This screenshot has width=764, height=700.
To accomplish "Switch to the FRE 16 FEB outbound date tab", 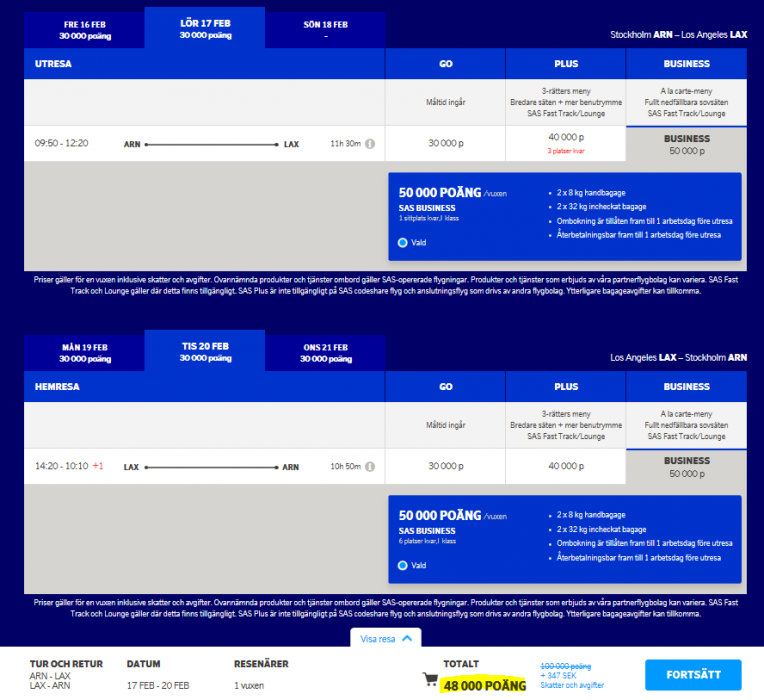I will [x=85, y=29].
